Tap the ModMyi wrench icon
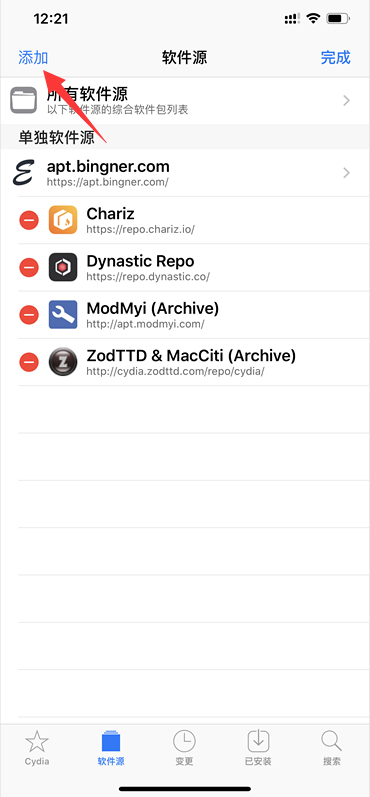This screenshot has height=797, width=370. (63, 315)
